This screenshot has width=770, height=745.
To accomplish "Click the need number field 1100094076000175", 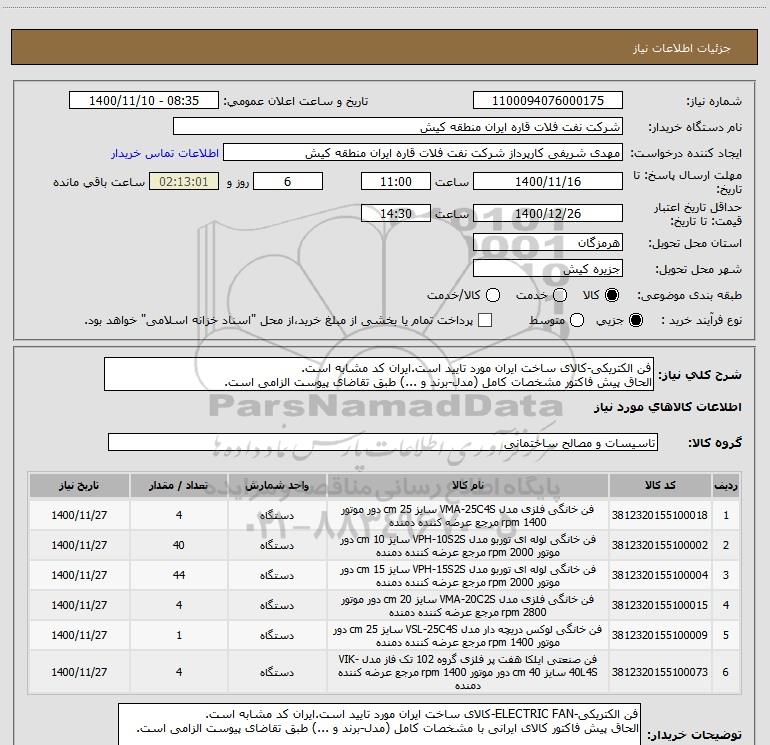I will 548,101.
